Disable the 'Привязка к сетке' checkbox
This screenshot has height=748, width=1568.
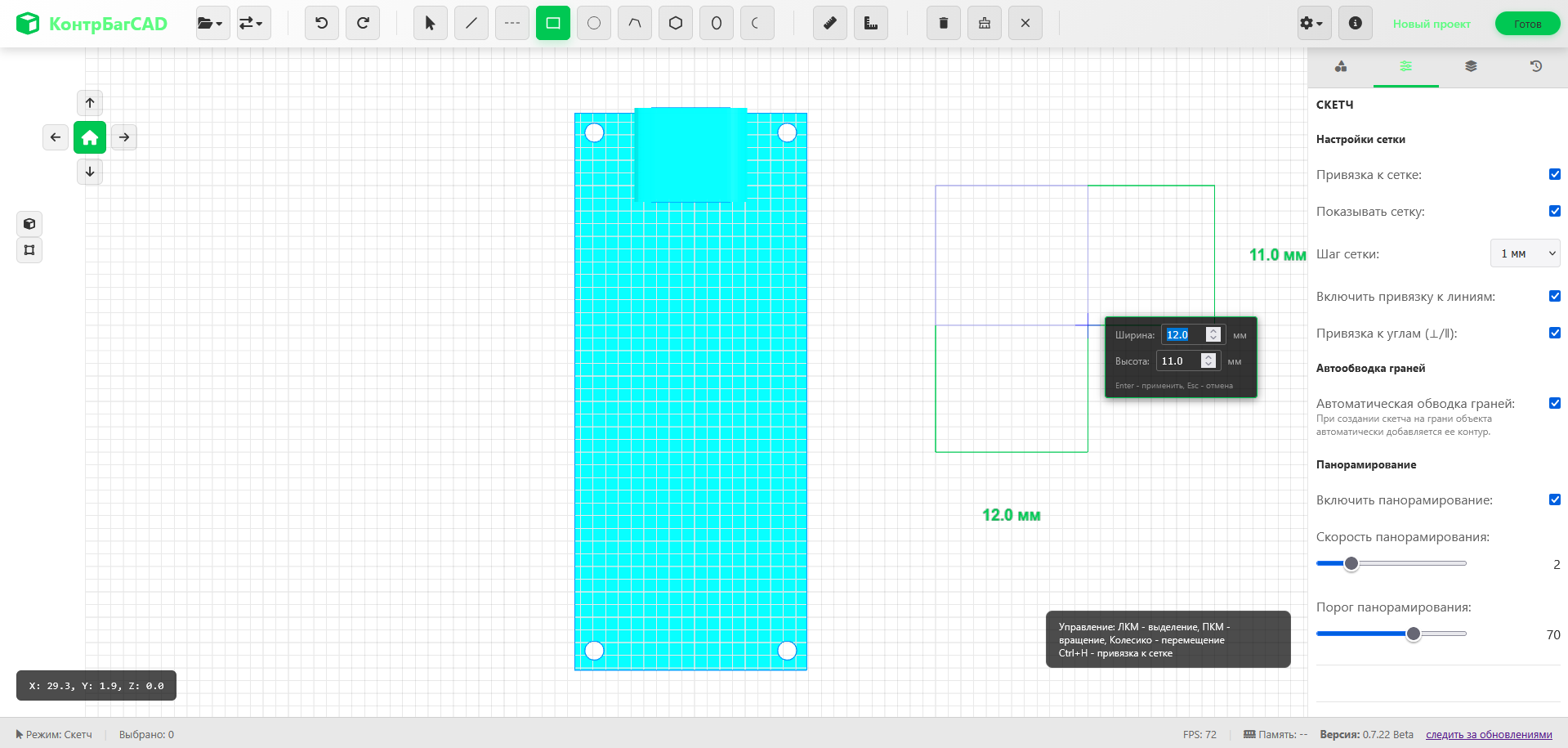[1554, 174]
